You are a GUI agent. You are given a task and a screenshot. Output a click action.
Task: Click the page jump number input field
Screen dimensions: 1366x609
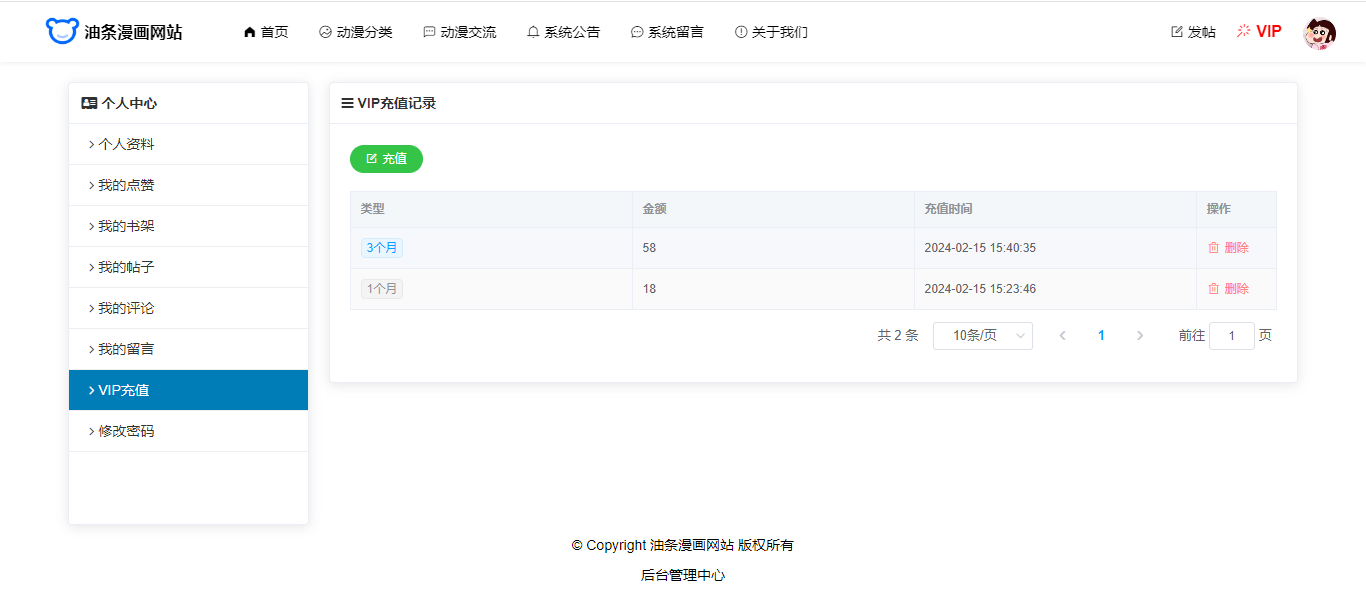1231,336
